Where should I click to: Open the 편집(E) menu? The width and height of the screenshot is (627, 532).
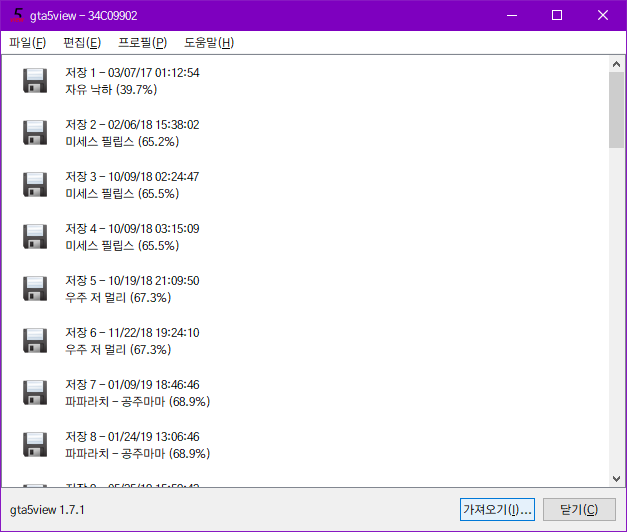tap(82, 43)
